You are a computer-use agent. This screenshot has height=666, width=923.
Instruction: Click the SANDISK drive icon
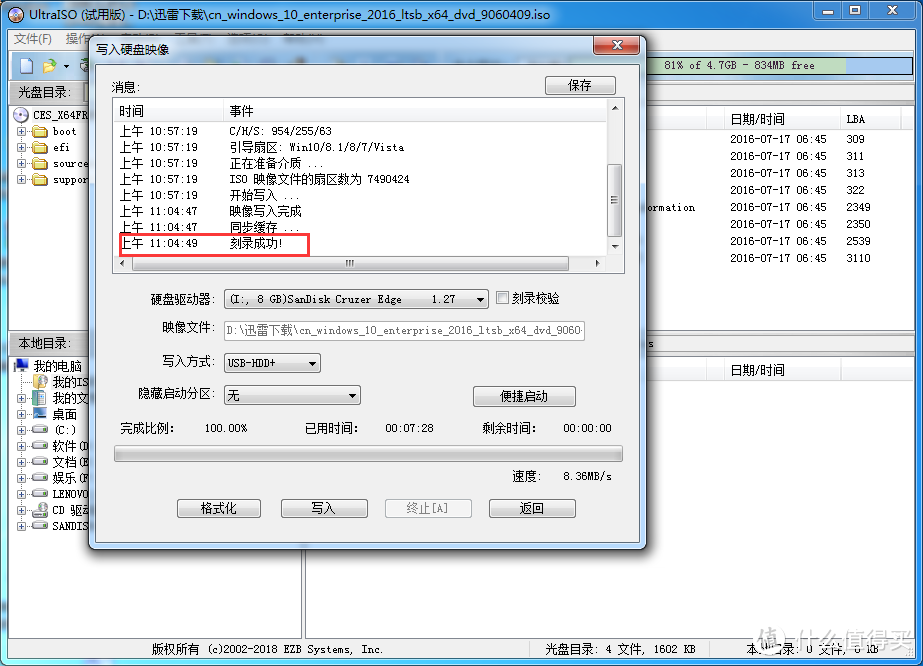pyautogui.click(x=40, y=525)
